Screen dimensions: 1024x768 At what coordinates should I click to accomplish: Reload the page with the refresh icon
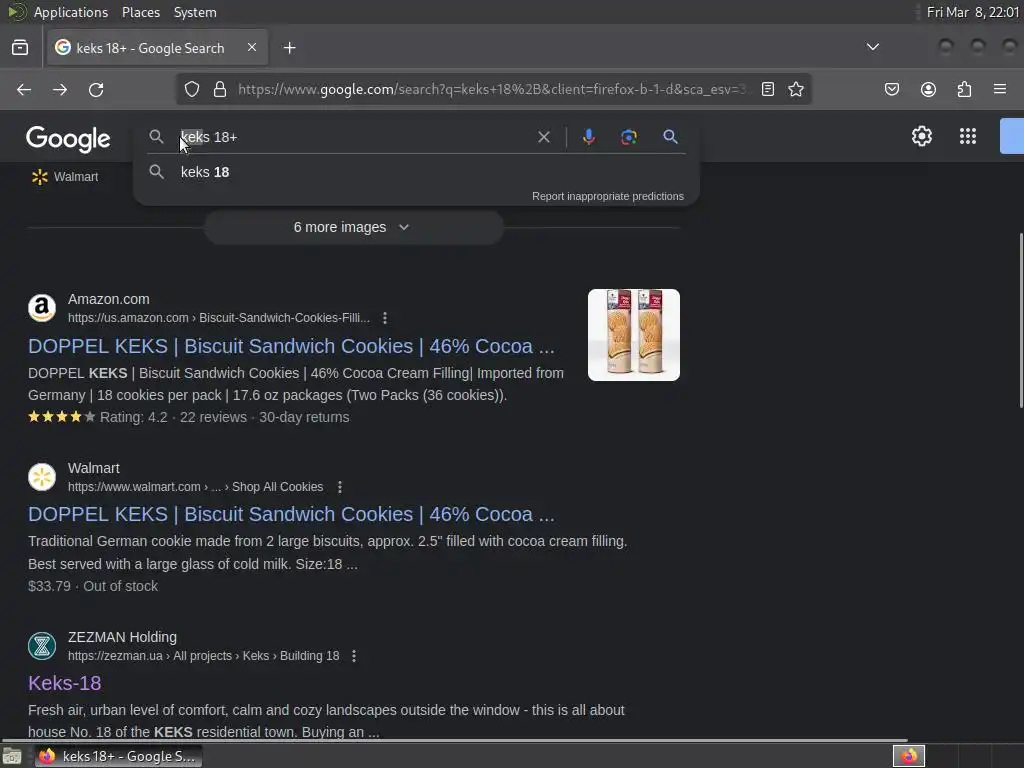96,89
